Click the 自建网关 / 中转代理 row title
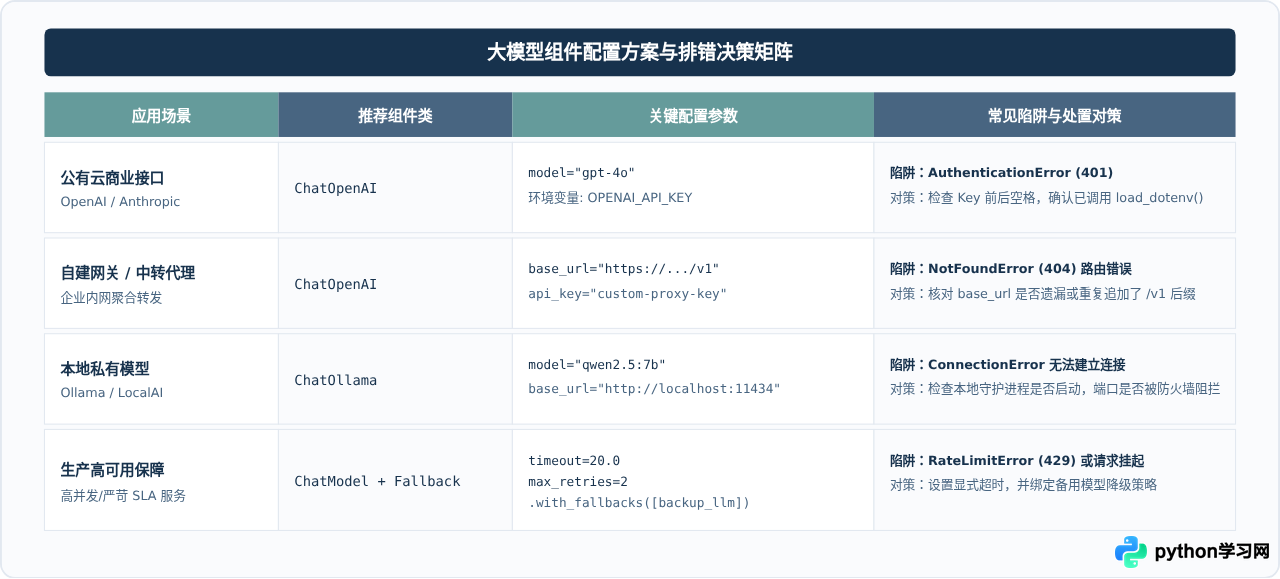 pyautogui.click(x=128, y=273)
